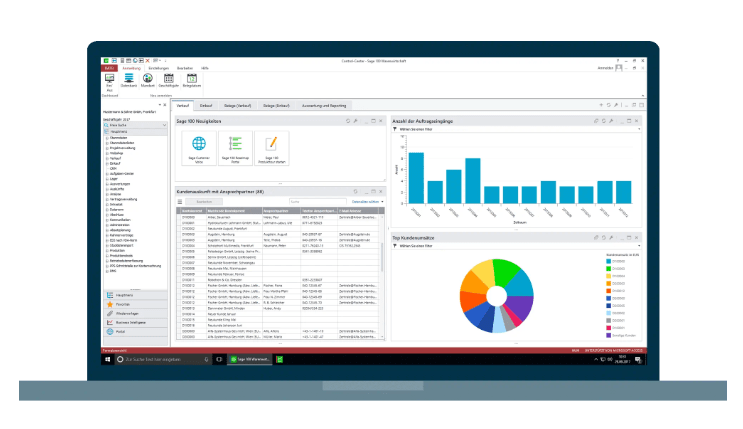Open the Kundenauskunft list menu hamburger icon
743x429 pixels.
coord(180,201)
